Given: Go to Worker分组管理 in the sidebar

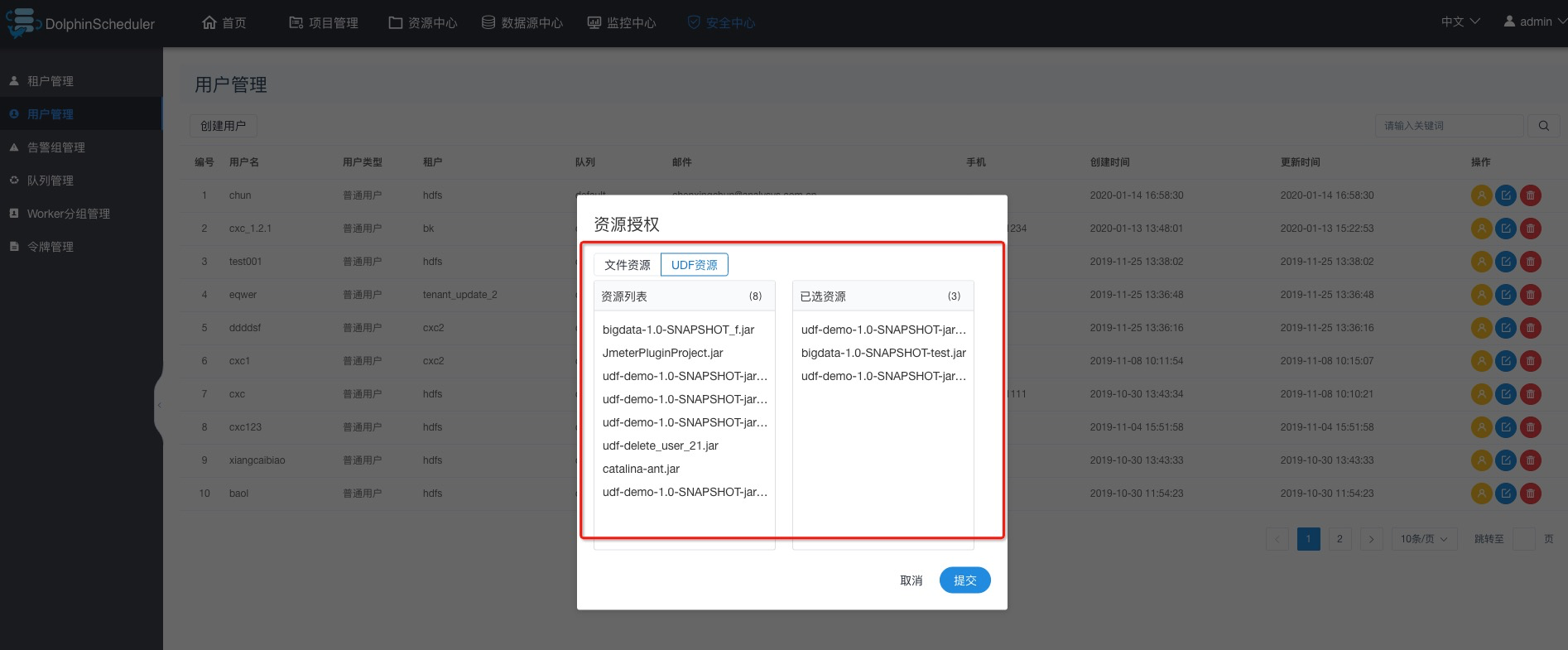Looking at the screenshot, I should click(x=81, y=214).
